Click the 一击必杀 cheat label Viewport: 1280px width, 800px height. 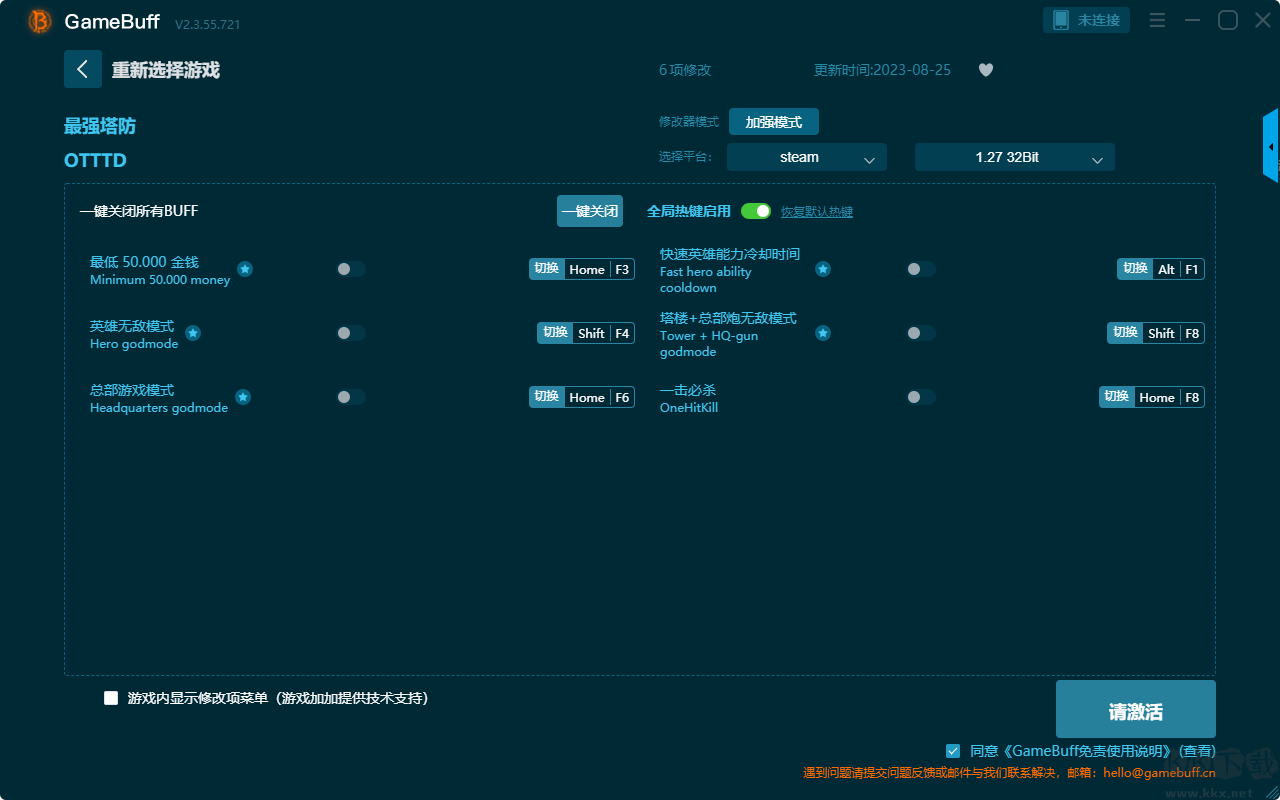click(x=688, y=390)
